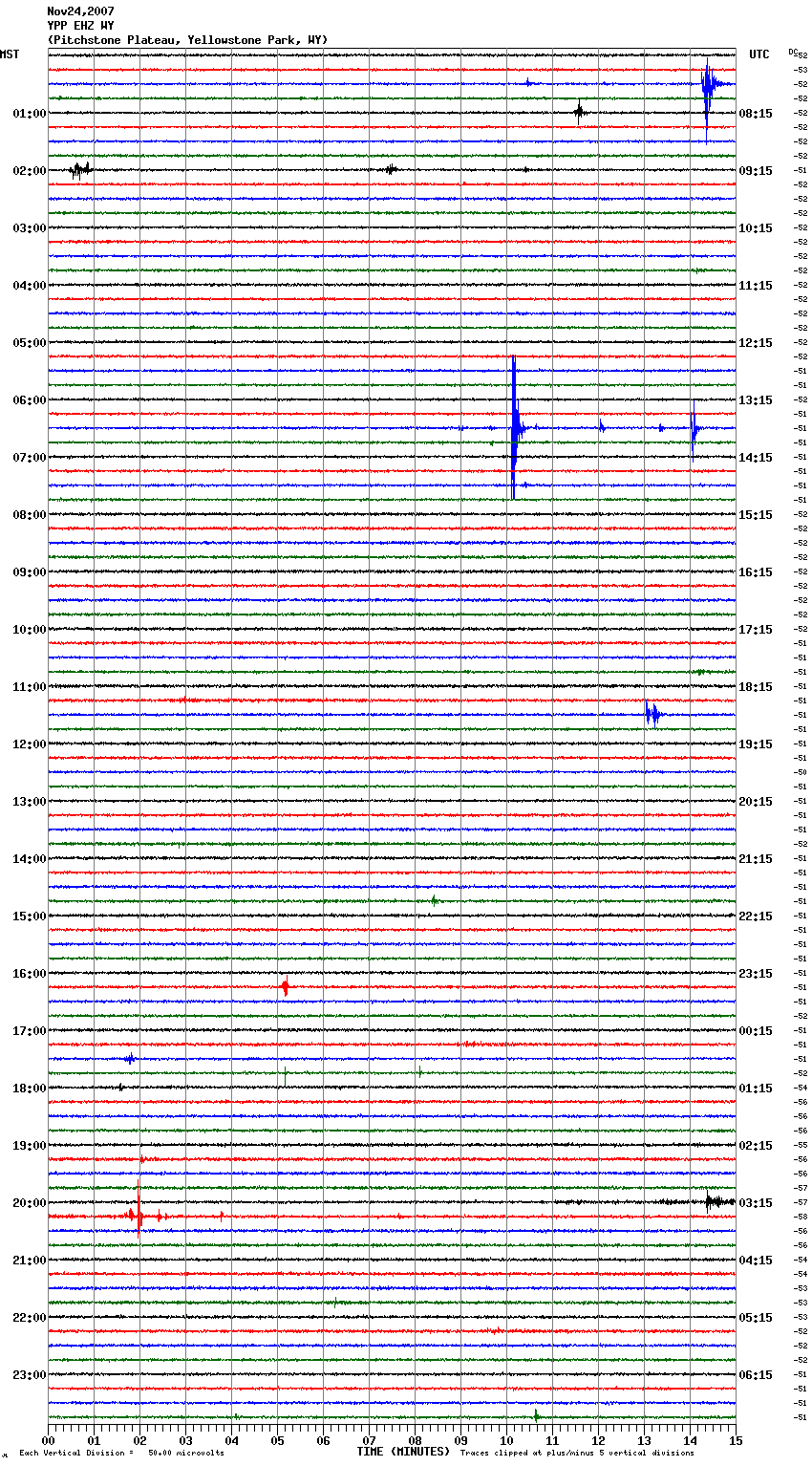Click the 10:00 MST time label
812x1466 pixels.
click(x=30, y=630)
